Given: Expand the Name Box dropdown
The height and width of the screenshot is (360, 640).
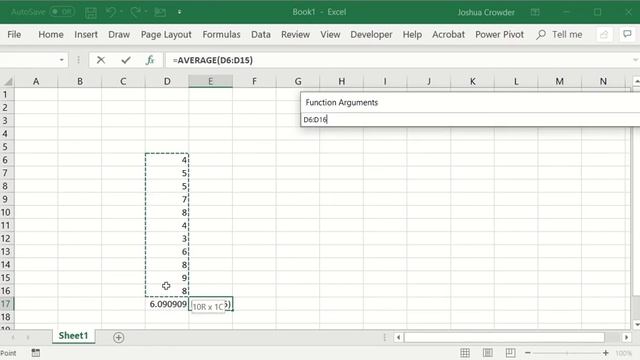Looking at the screenshot, I should [62, 60].
